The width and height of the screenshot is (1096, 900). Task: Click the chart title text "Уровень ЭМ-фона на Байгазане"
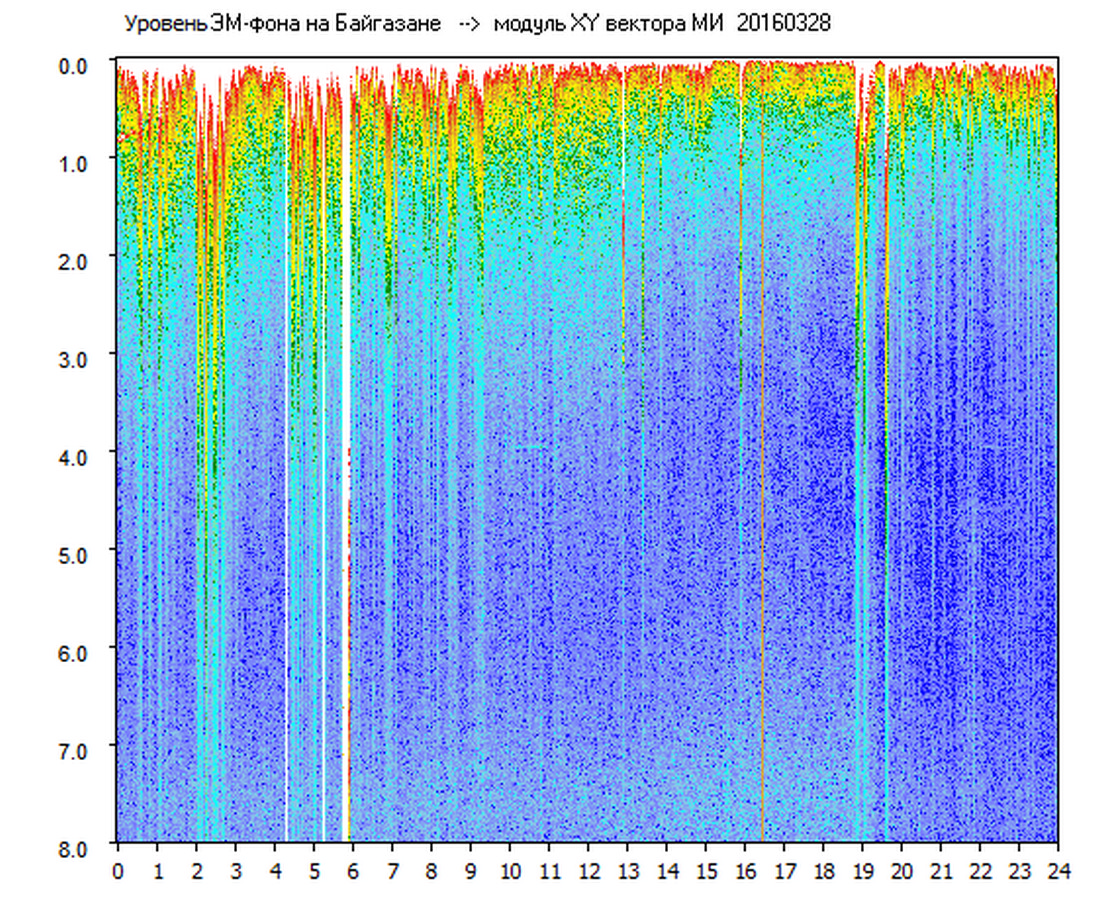(282, 24)
